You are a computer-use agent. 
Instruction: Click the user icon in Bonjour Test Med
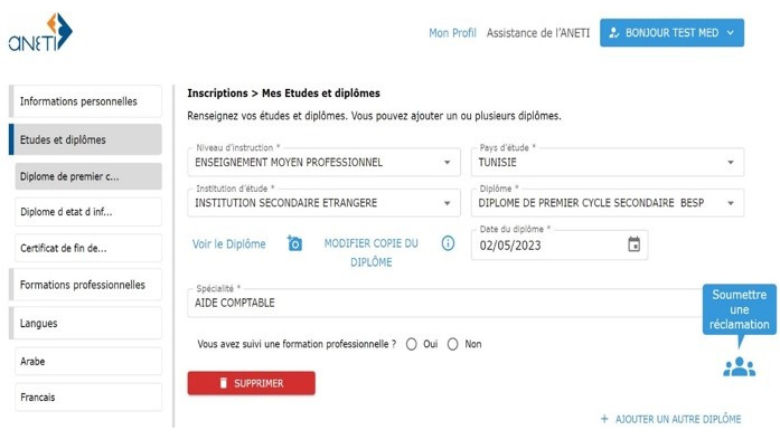tap(613, 33)
